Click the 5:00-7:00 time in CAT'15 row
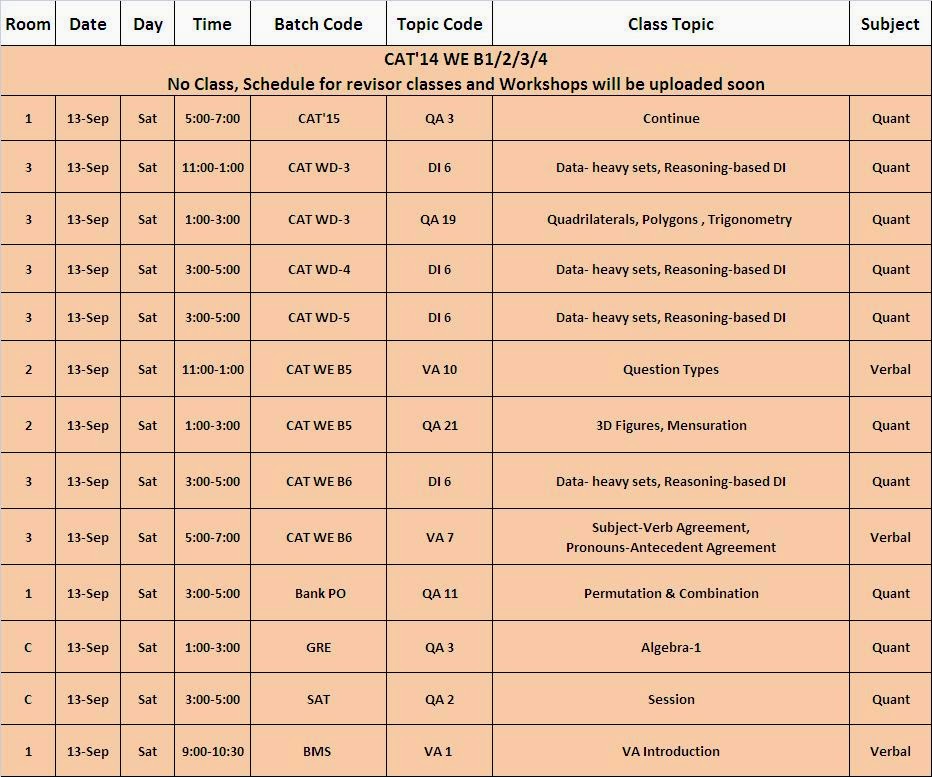 pyautogui.click(x=212, y=118)
